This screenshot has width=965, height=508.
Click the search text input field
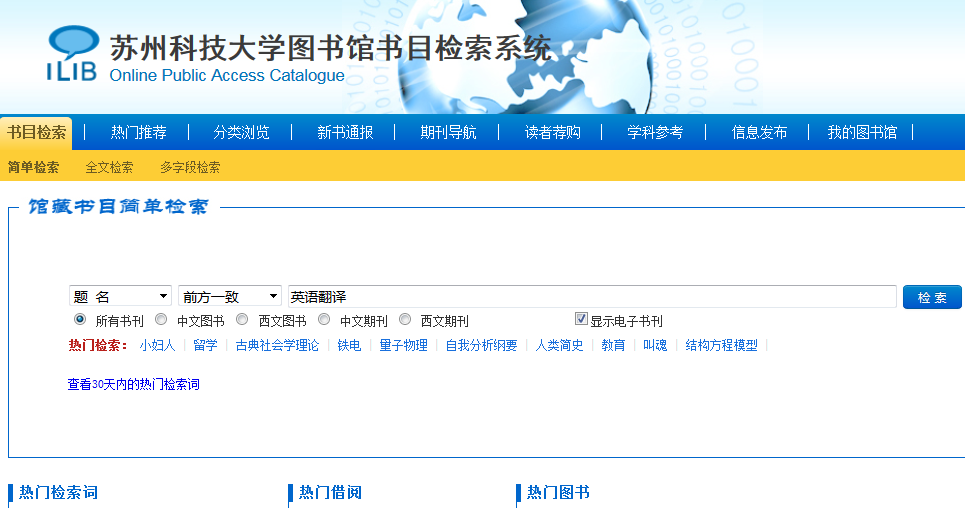[591, 297]
